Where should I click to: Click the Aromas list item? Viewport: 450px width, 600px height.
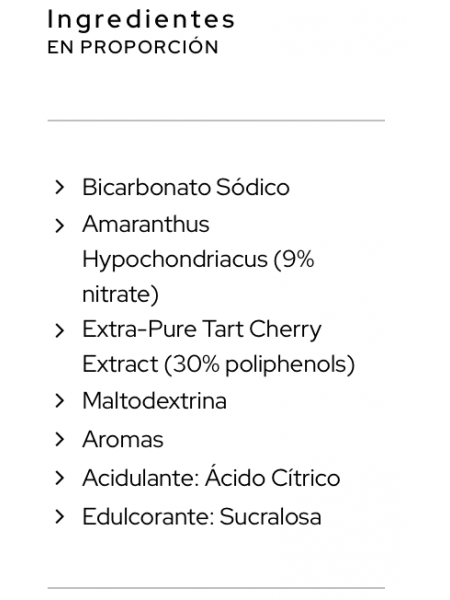click(x=123, y=439)
